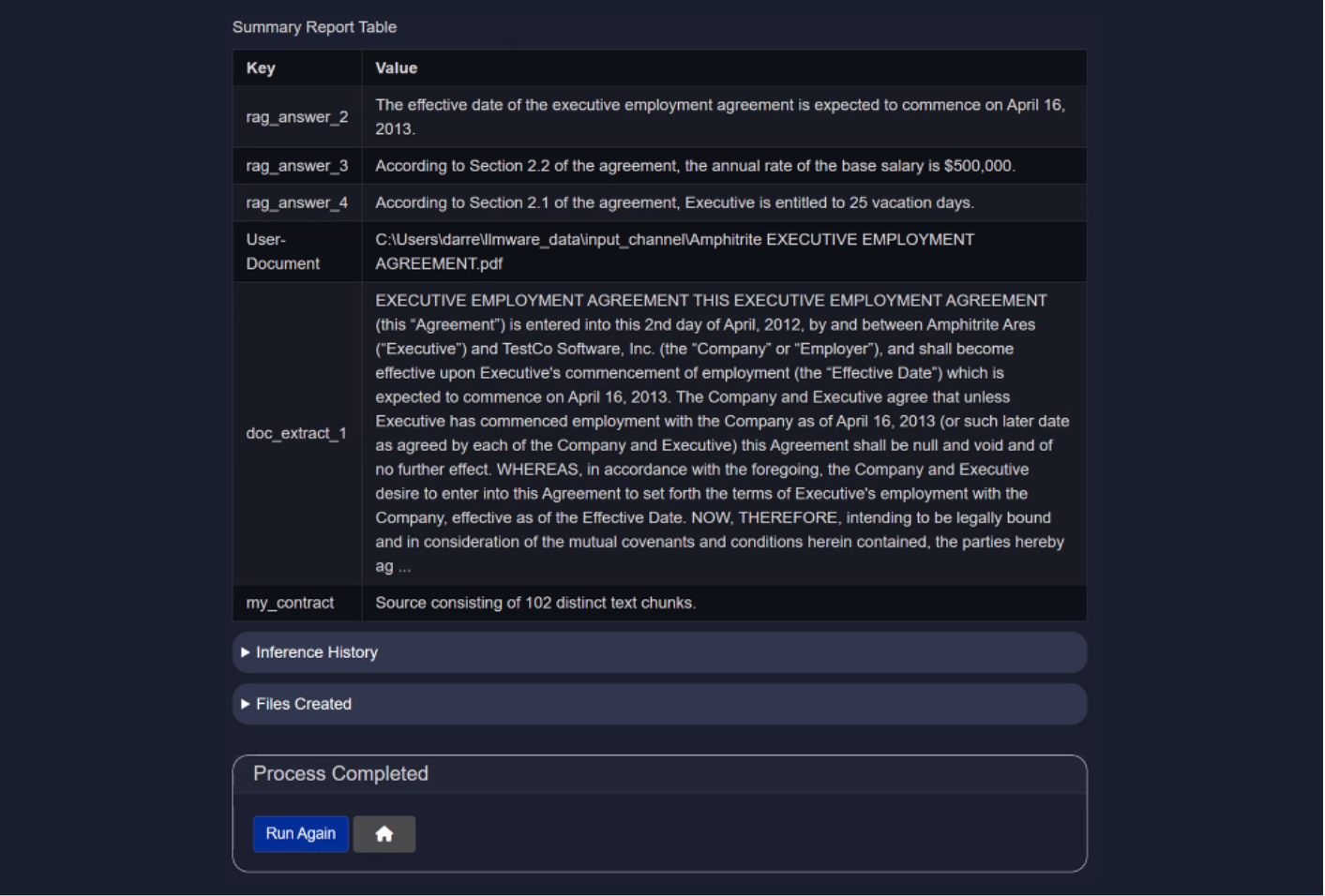Screen dimensions: 1325x896
Task: Click the my_contract key cell
Action: click(290, 603)
